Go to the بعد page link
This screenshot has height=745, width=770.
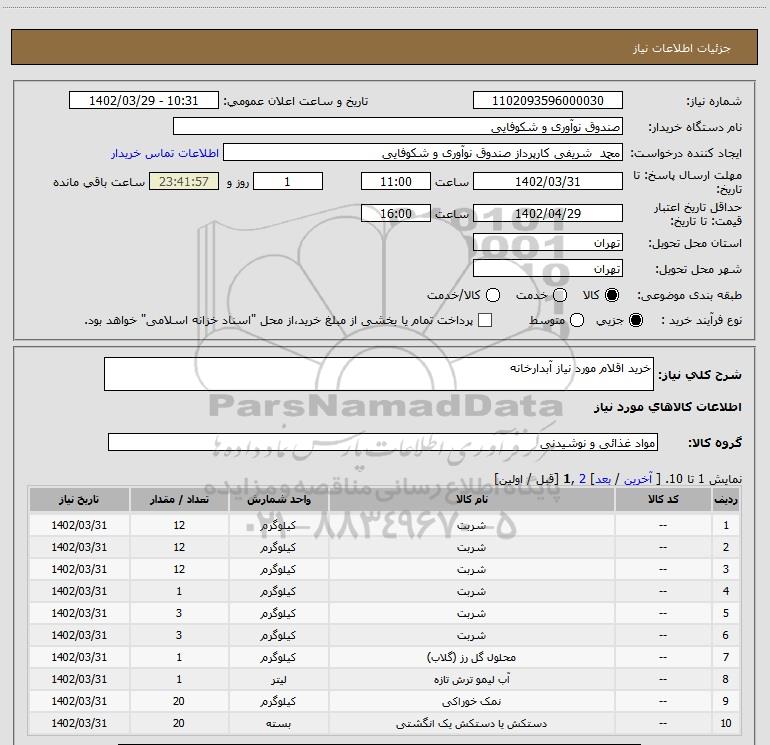(603, 479)
